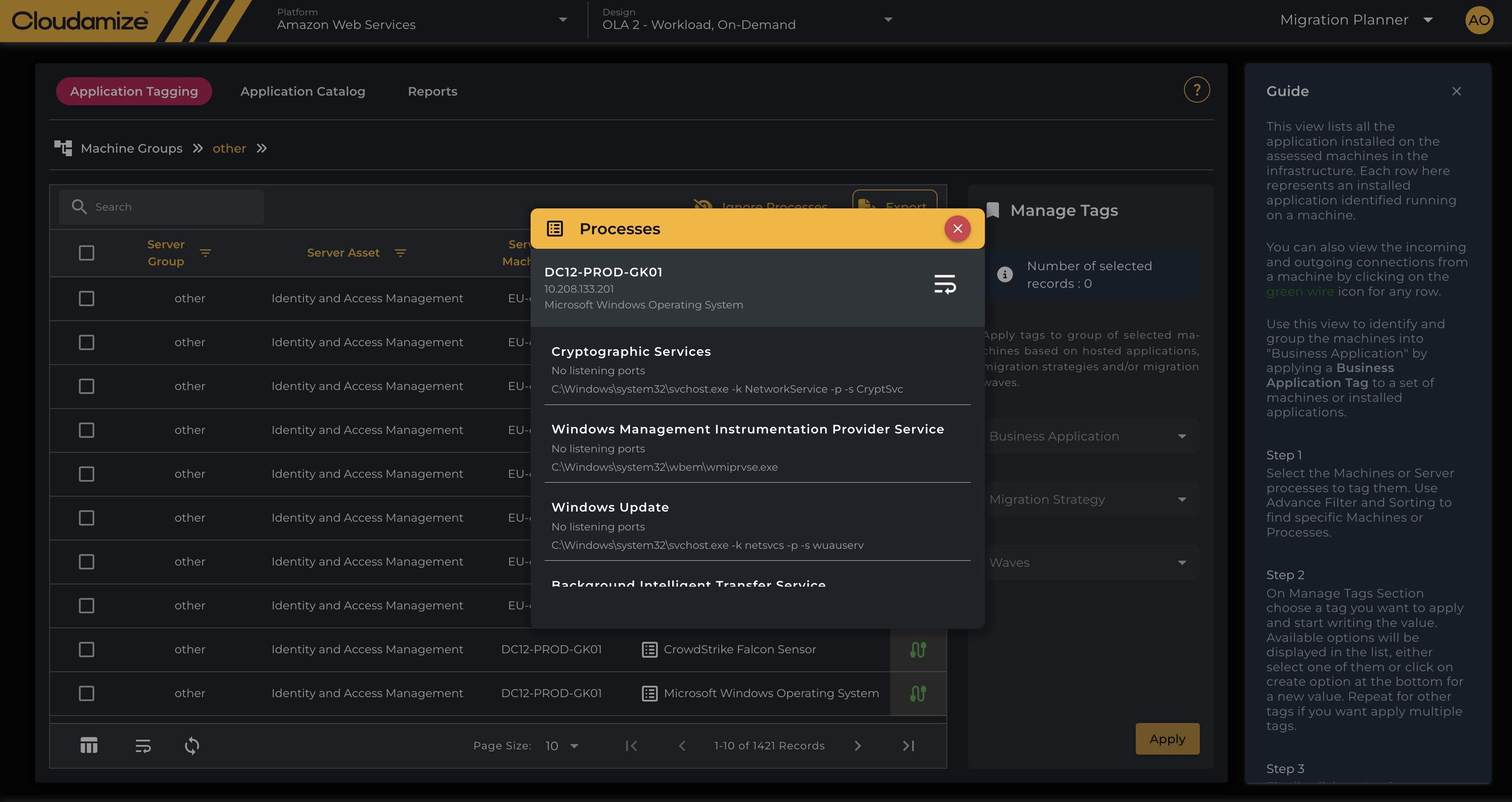Check the select-all header checkbox
This screenshot has height=802, width=1512.
86,253
